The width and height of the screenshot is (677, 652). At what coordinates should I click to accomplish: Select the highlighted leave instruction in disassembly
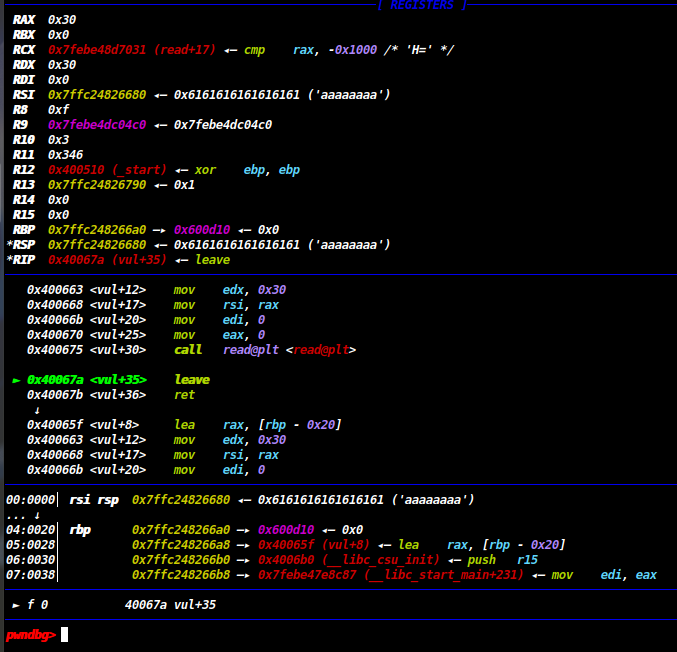(192, 380)
